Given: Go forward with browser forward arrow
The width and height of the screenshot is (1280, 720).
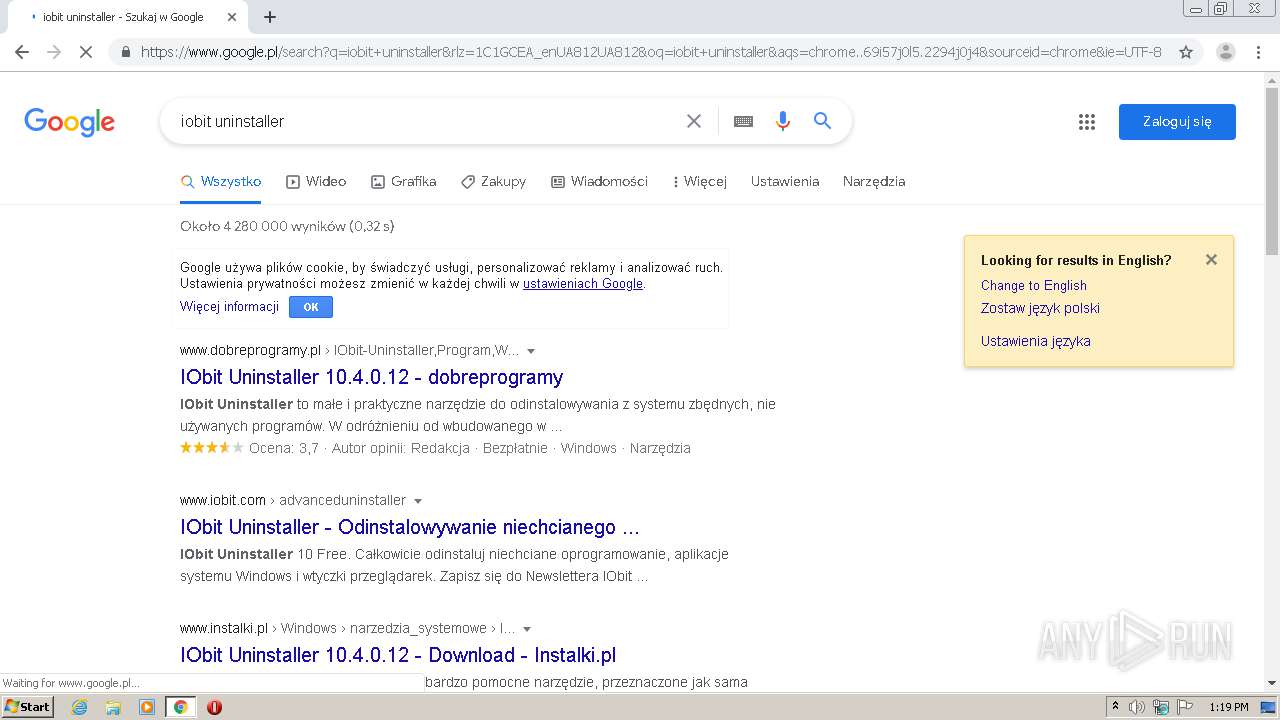Looking at the screenshot, I should (54, 52).
